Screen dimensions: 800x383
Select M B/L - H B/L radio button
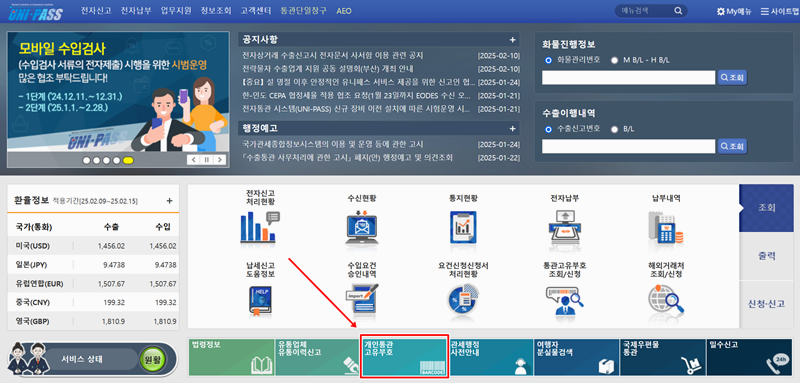click(614, 60)
